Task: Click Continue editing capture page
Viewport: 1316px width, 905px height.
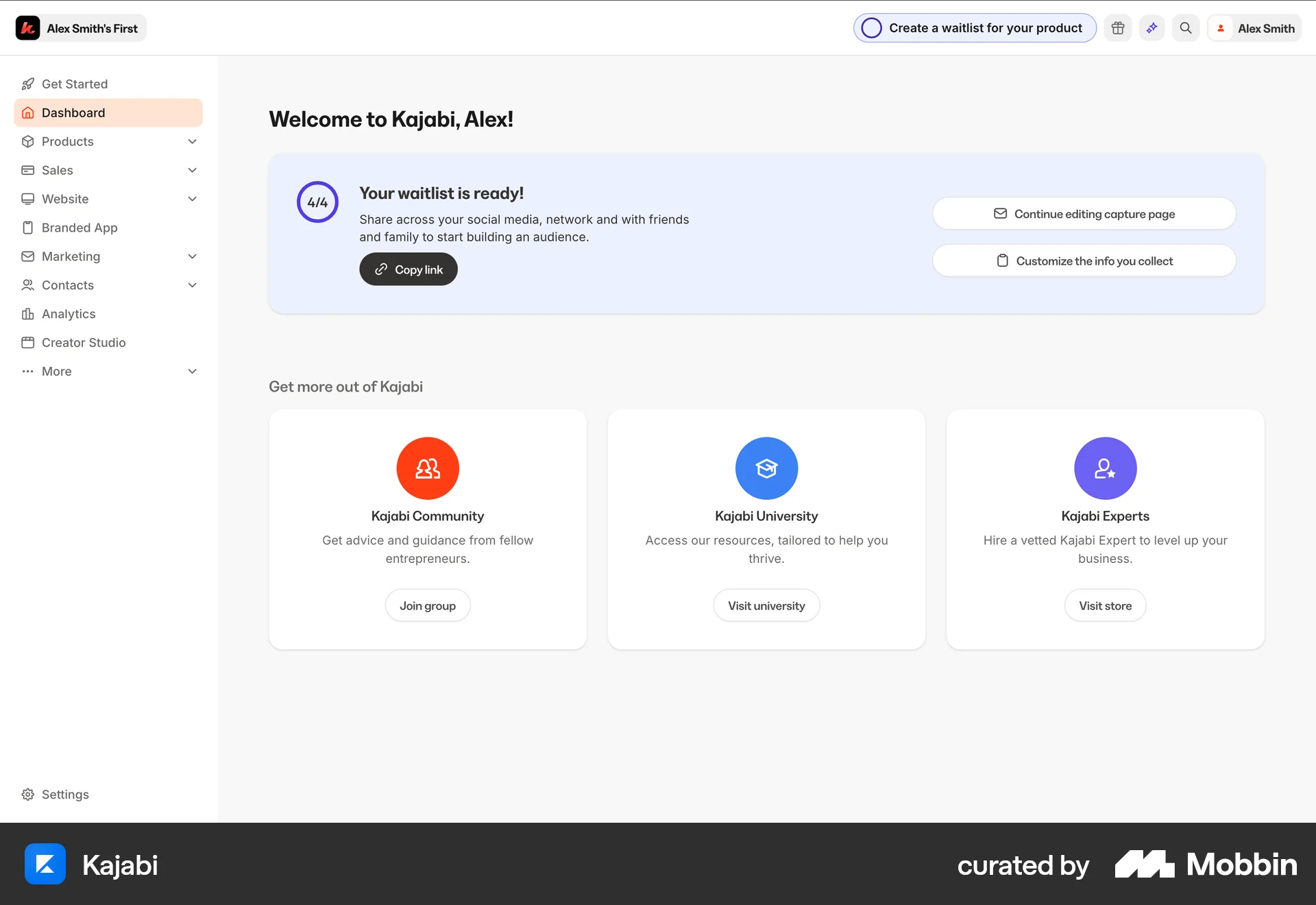Action: tap(1084, 213)
